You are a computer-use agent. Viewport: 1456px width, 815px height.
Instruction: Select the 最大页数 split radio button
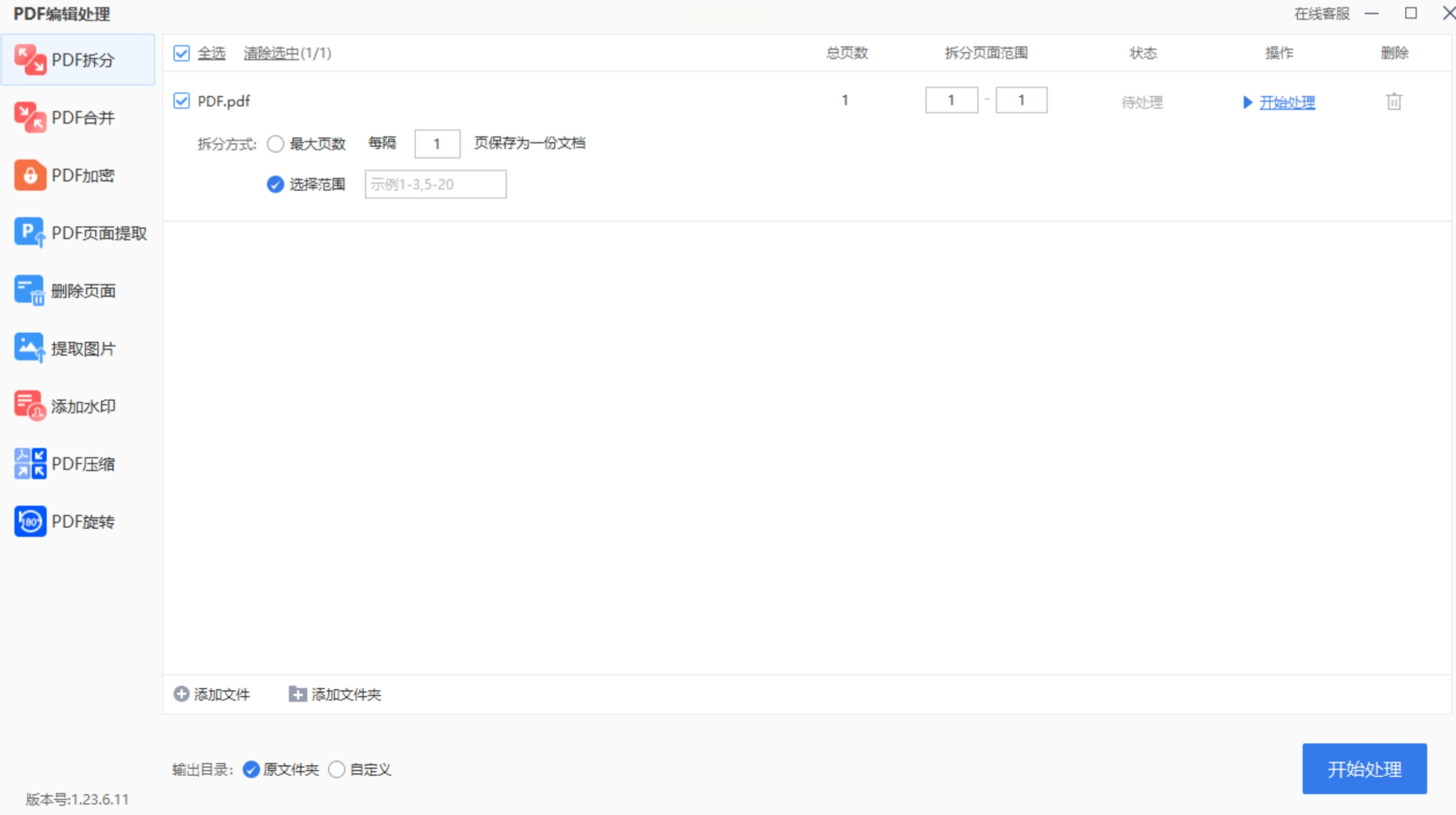276,144
